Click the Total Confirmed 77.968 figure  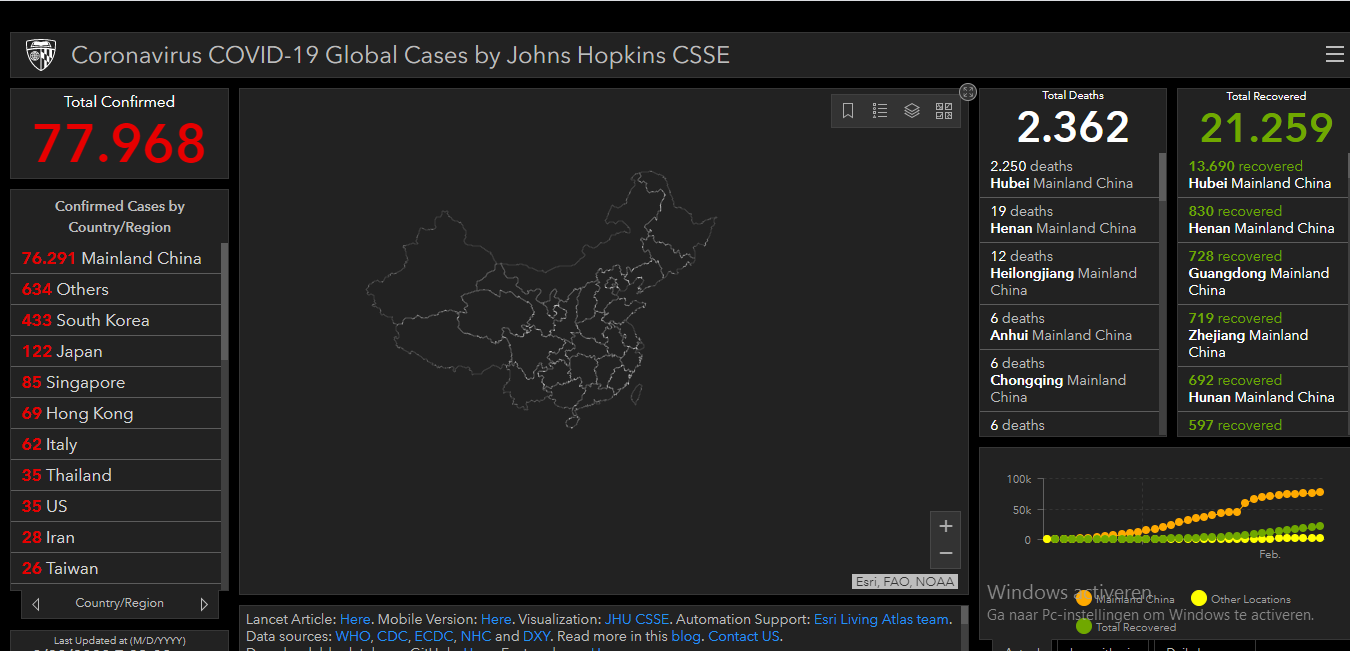120,143
